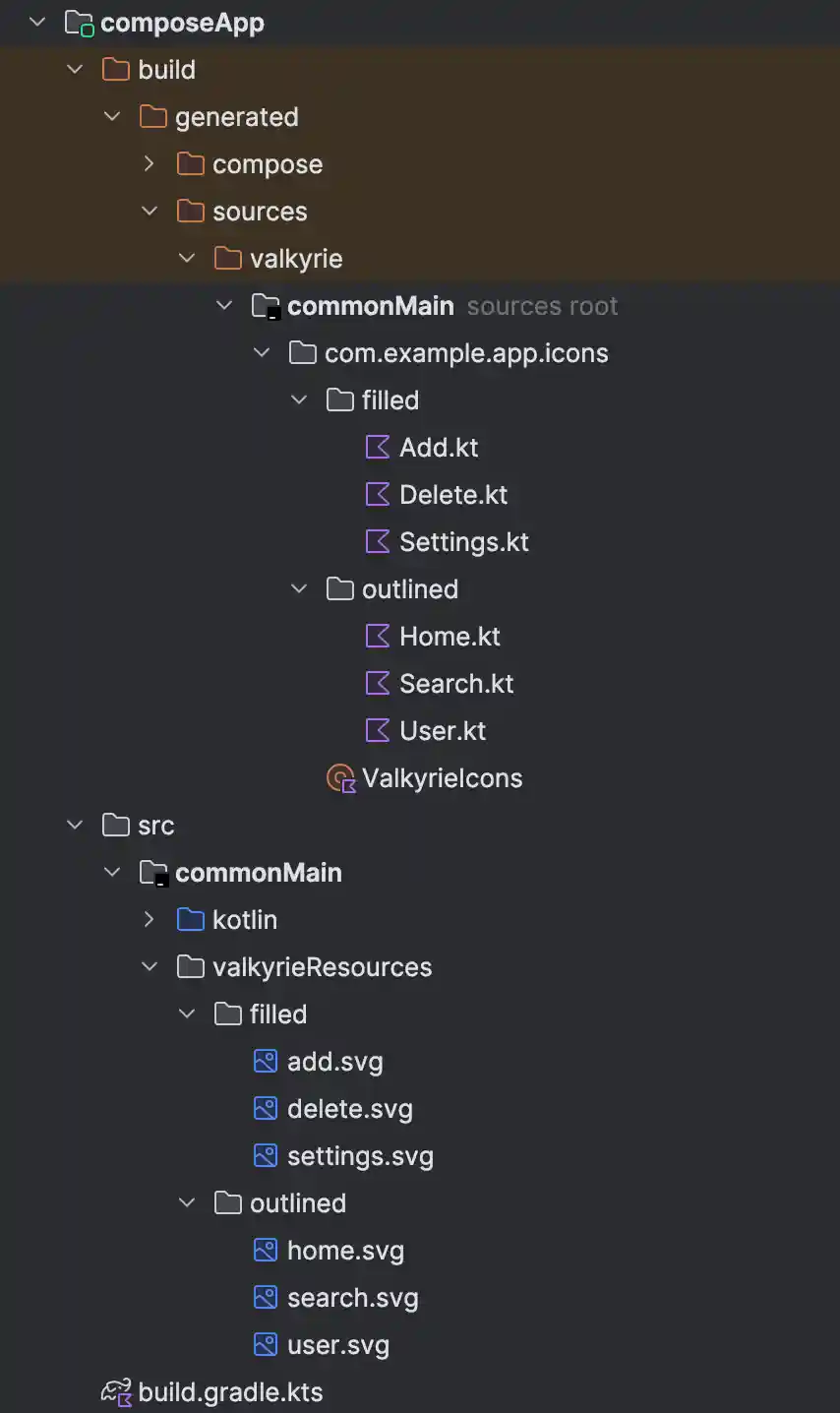Click the Gradle icon beside build.gradle.kts
The width and height of the screenshot is (840, 1413).
[116, 1392]
